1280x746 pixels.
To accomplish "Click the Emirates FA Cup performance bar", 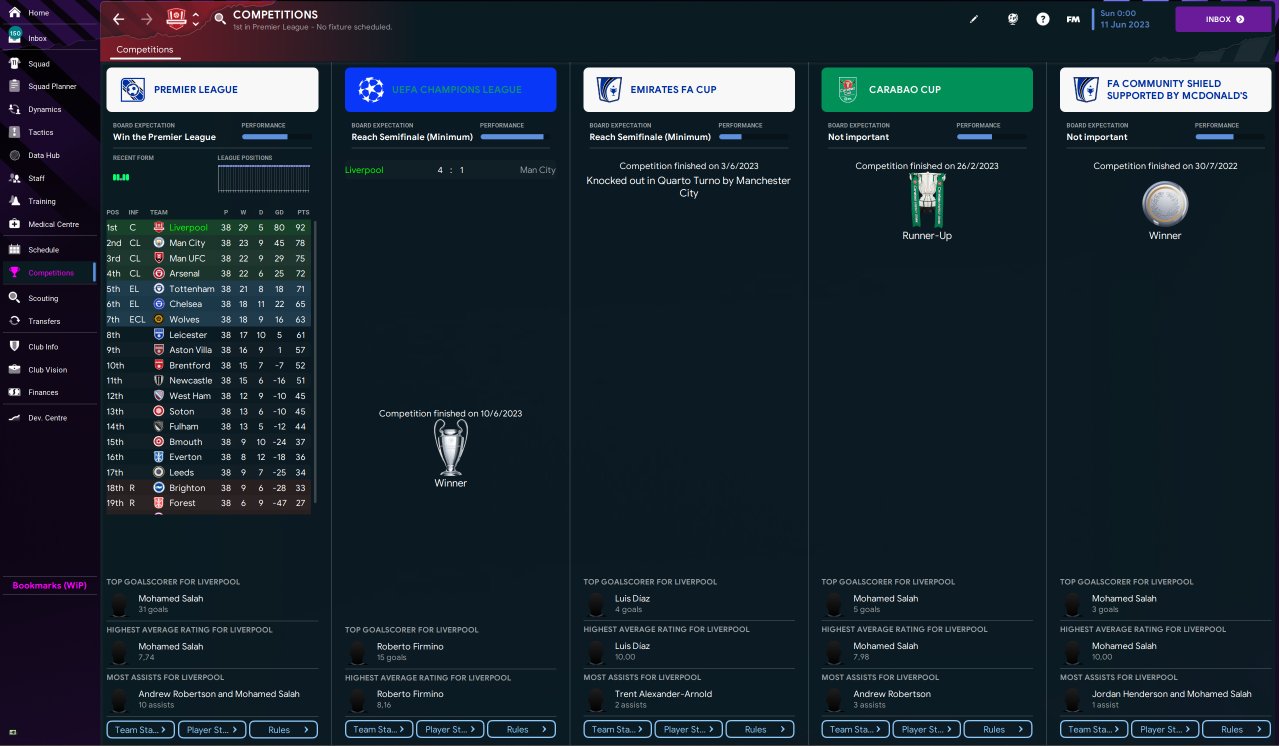I will [x=752, y=137].
